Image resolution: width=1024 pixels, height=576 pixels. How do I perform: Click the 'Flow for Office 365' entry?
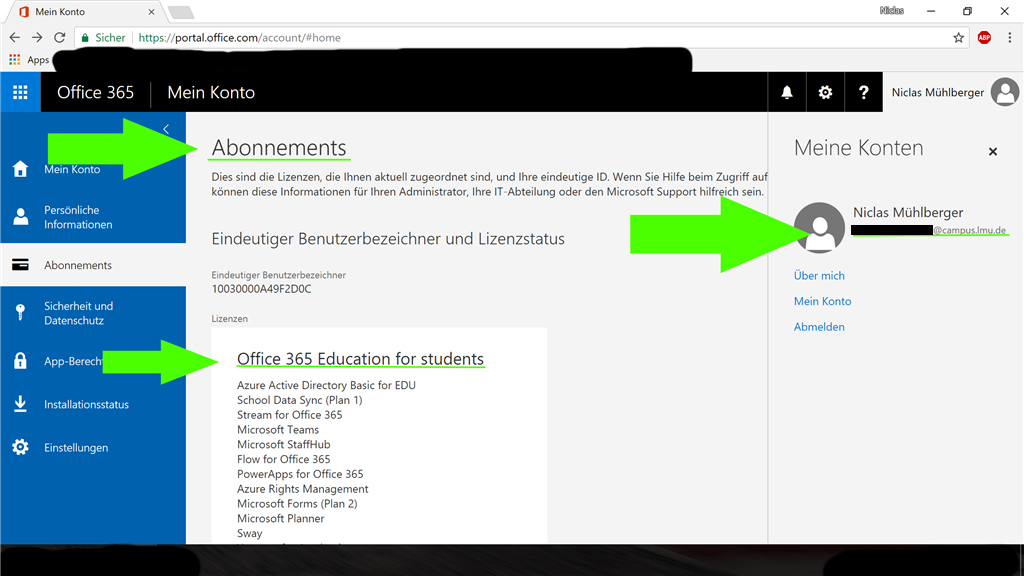[x=283, y=459]
